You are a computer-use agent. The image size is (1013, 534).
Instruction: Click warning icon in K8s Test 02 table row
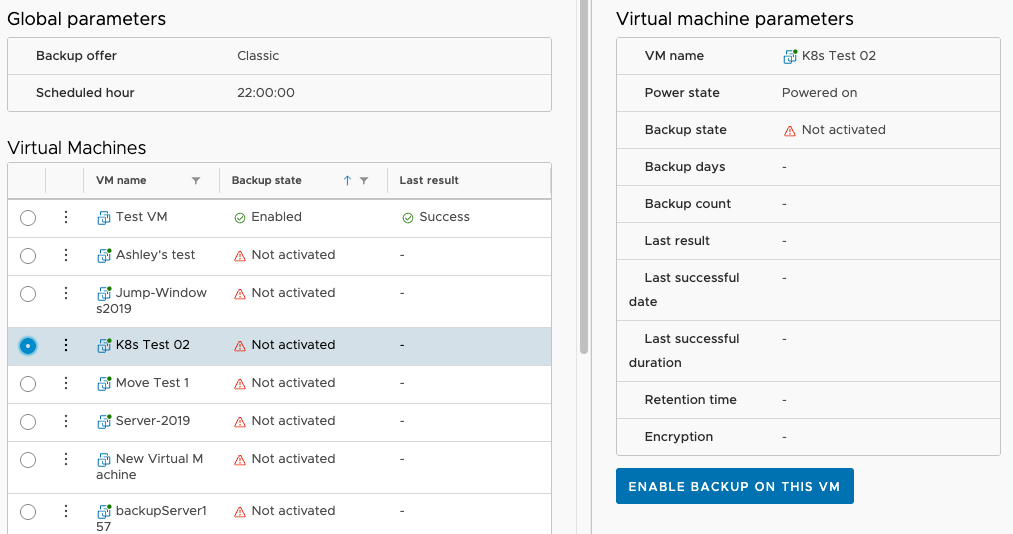coord(240,345)
